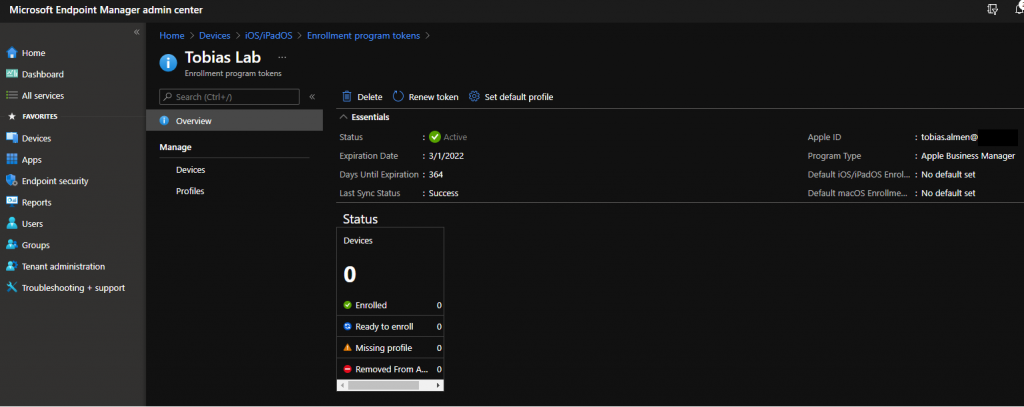This screenshot has width=1024, height=407.
Task: Collapse the resource menu next to search
Action: click(312, 97)
